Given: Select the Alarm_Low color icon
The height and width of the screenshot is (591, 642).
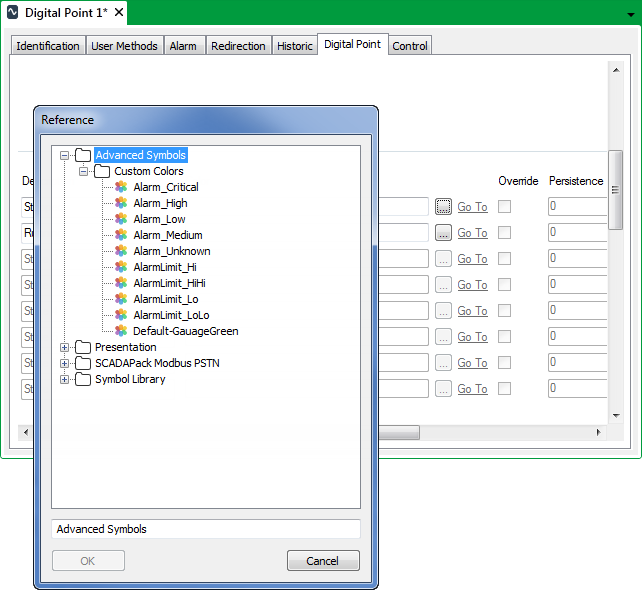Looking at the screenshot, I should point(121,219).
